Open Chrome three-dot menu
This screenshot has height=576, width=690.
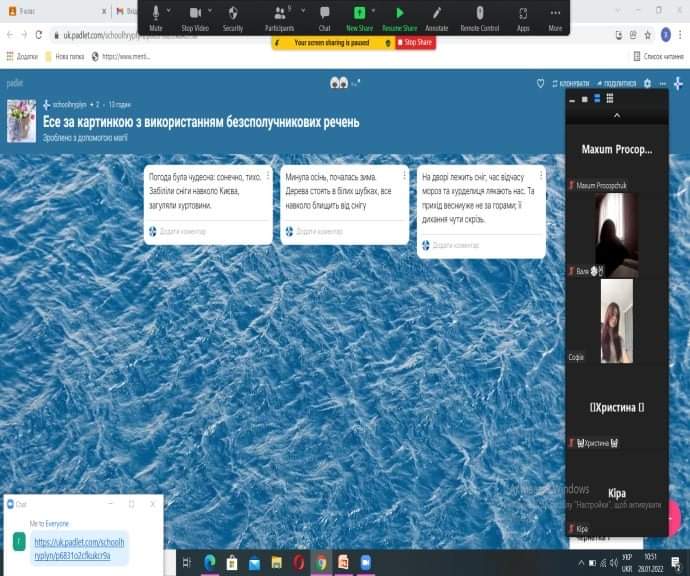[x=680, y=35]
